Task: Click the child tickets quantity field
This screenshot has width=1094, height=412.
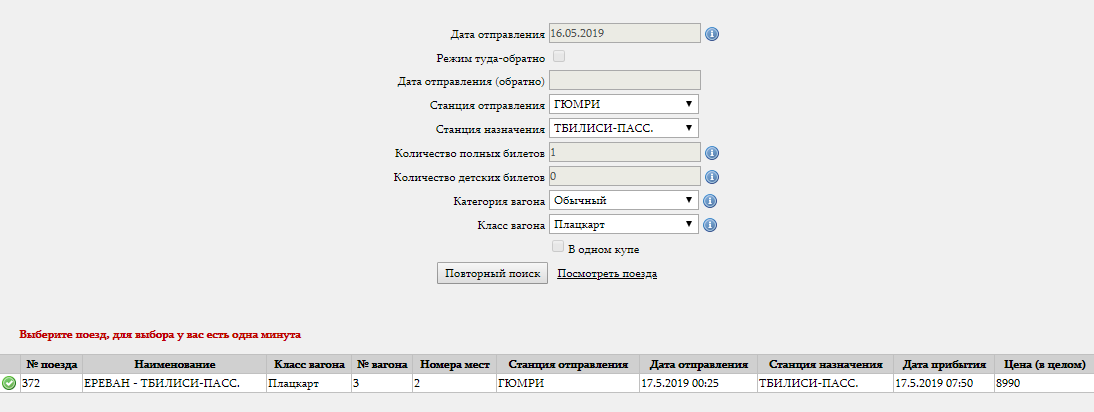Action: 624,176
